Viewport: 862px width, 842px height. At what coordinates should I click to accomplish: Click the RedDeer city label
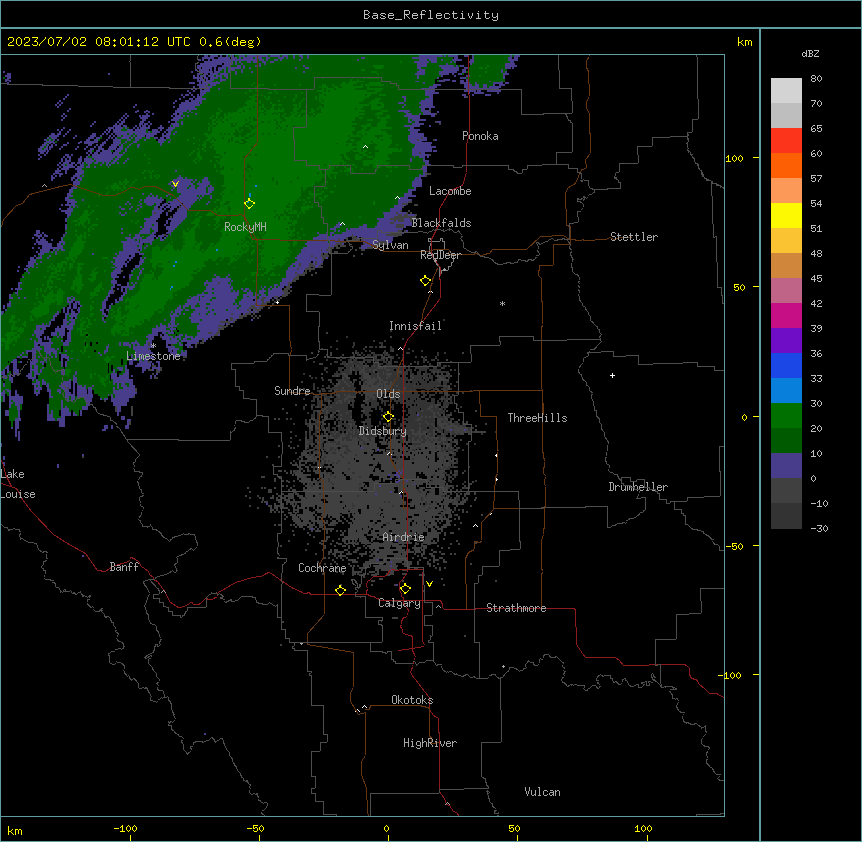440,255
